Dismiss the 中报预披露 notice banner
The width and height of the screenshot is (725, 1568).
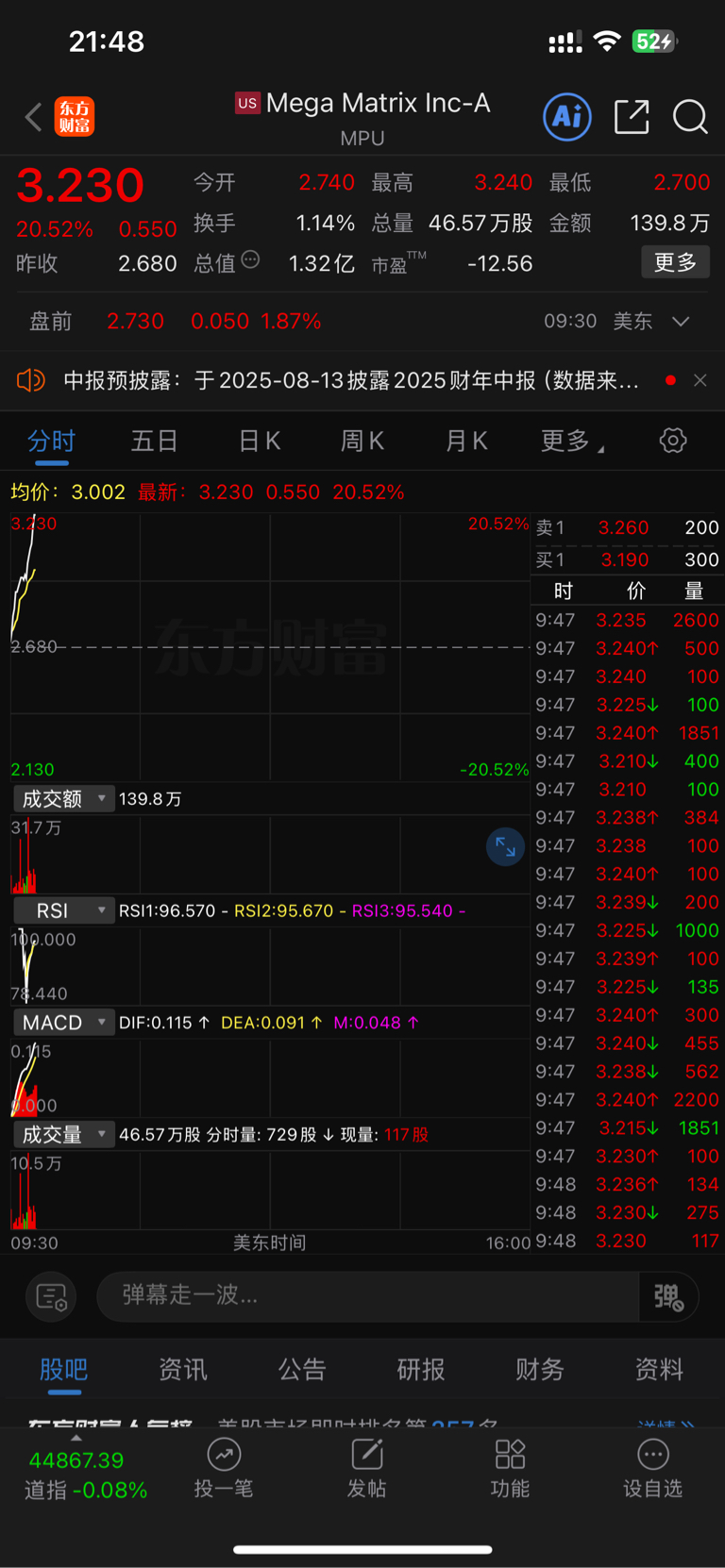700,380
